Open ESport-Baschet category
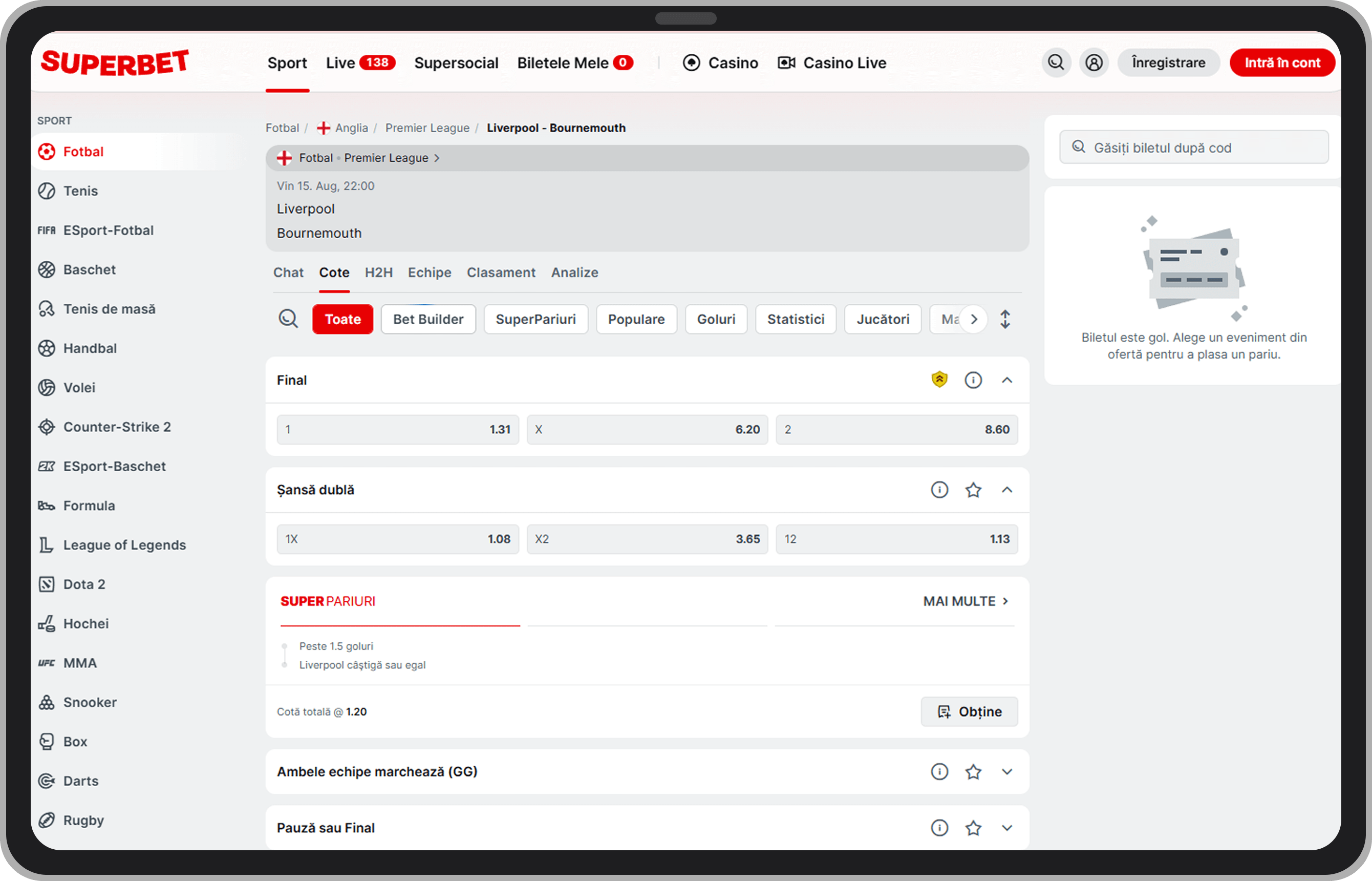This screenshot has width=1372, height=881. 102,466
